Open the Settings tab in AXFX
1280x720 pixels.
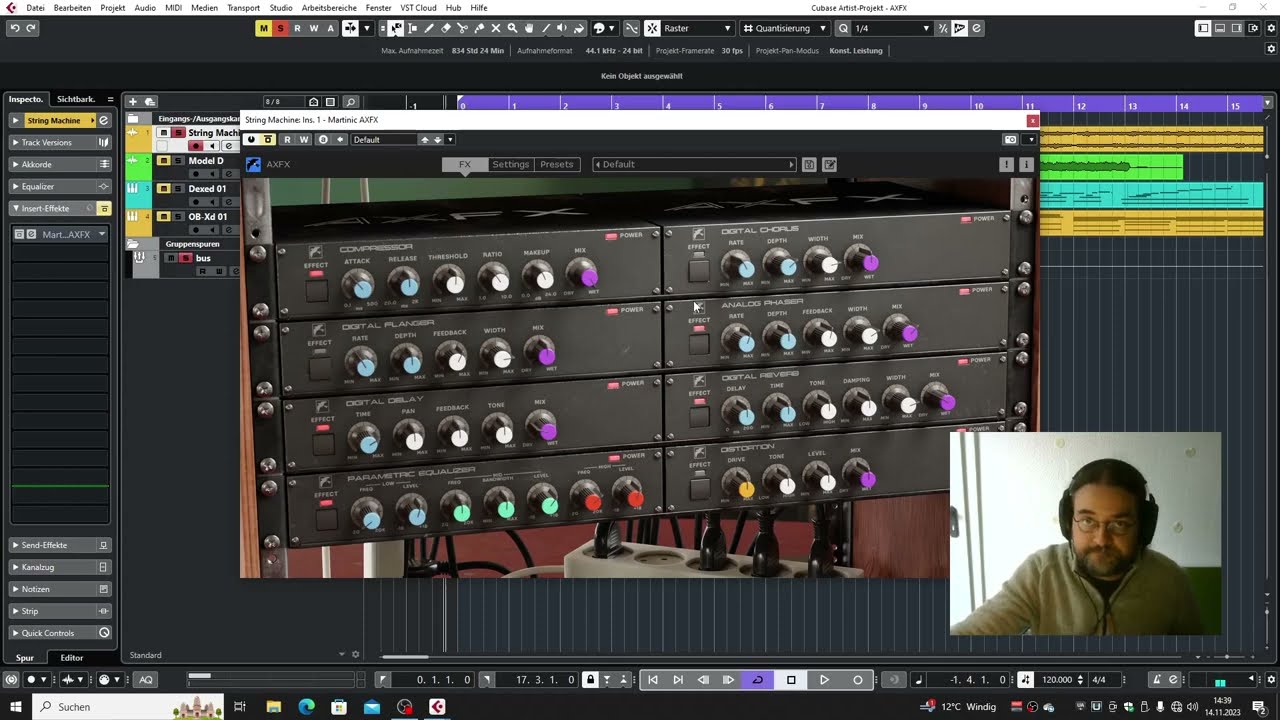(510, 164)
